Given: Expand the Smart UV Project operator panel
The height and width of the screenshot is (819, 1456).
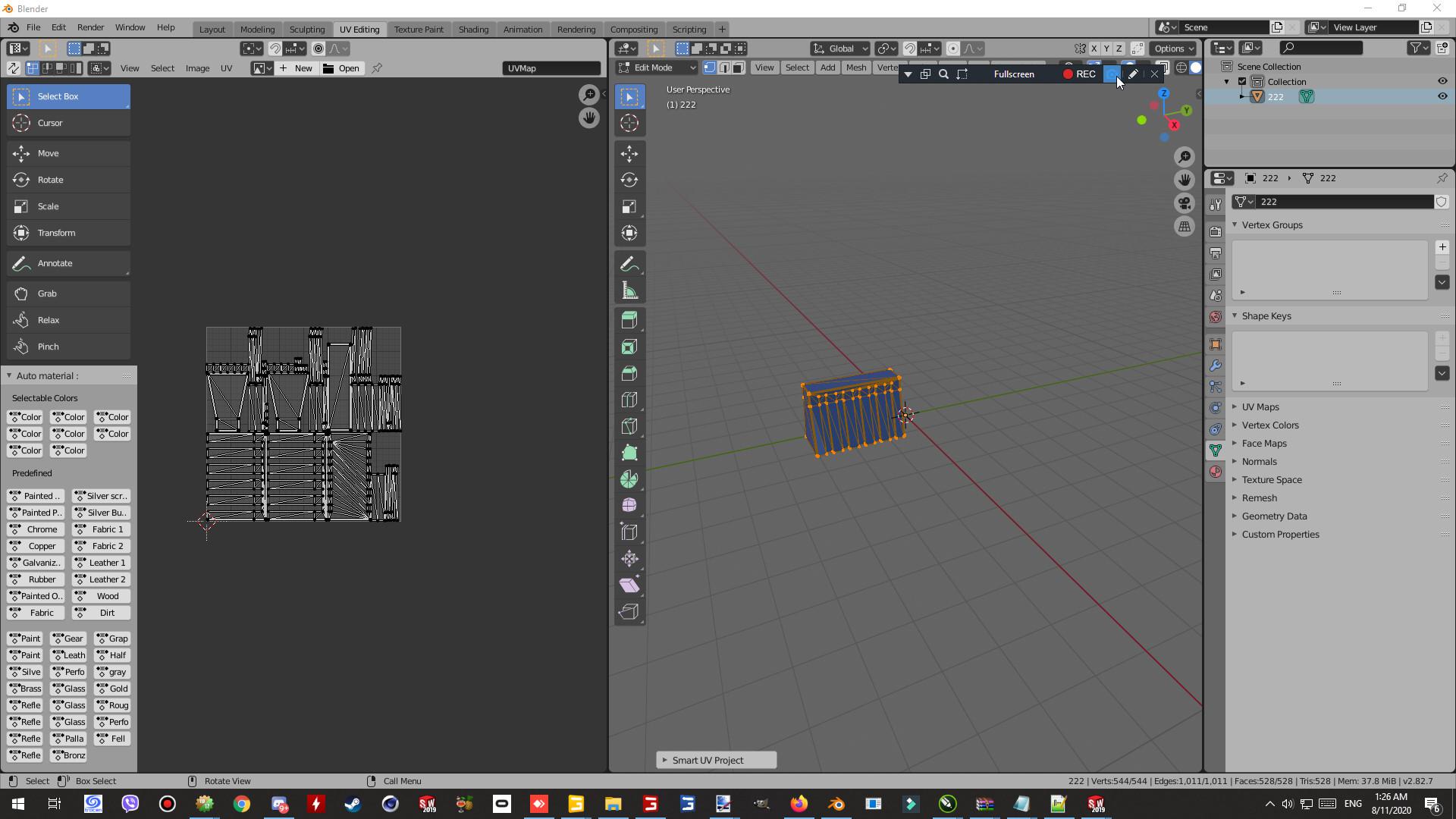Looking at the screenshot, I should click(715, 760).
